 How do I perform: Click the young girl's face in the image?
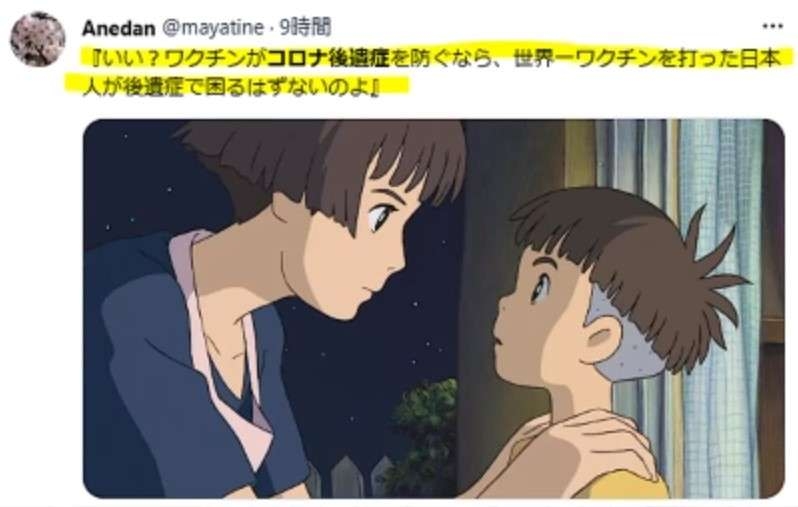(x=537, y=318)
